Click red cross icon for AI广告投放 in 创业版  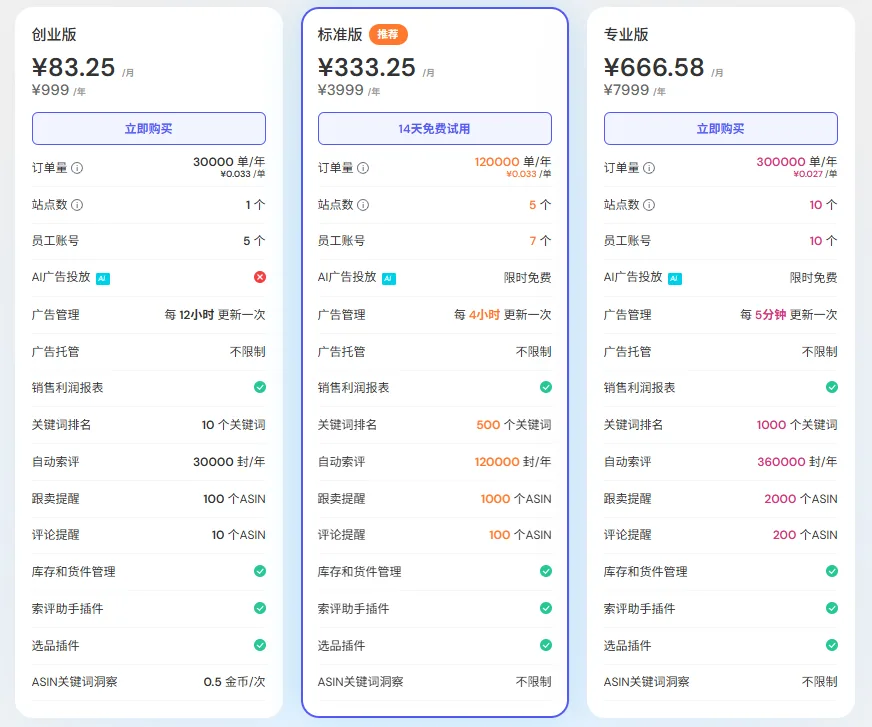point(260,277)
